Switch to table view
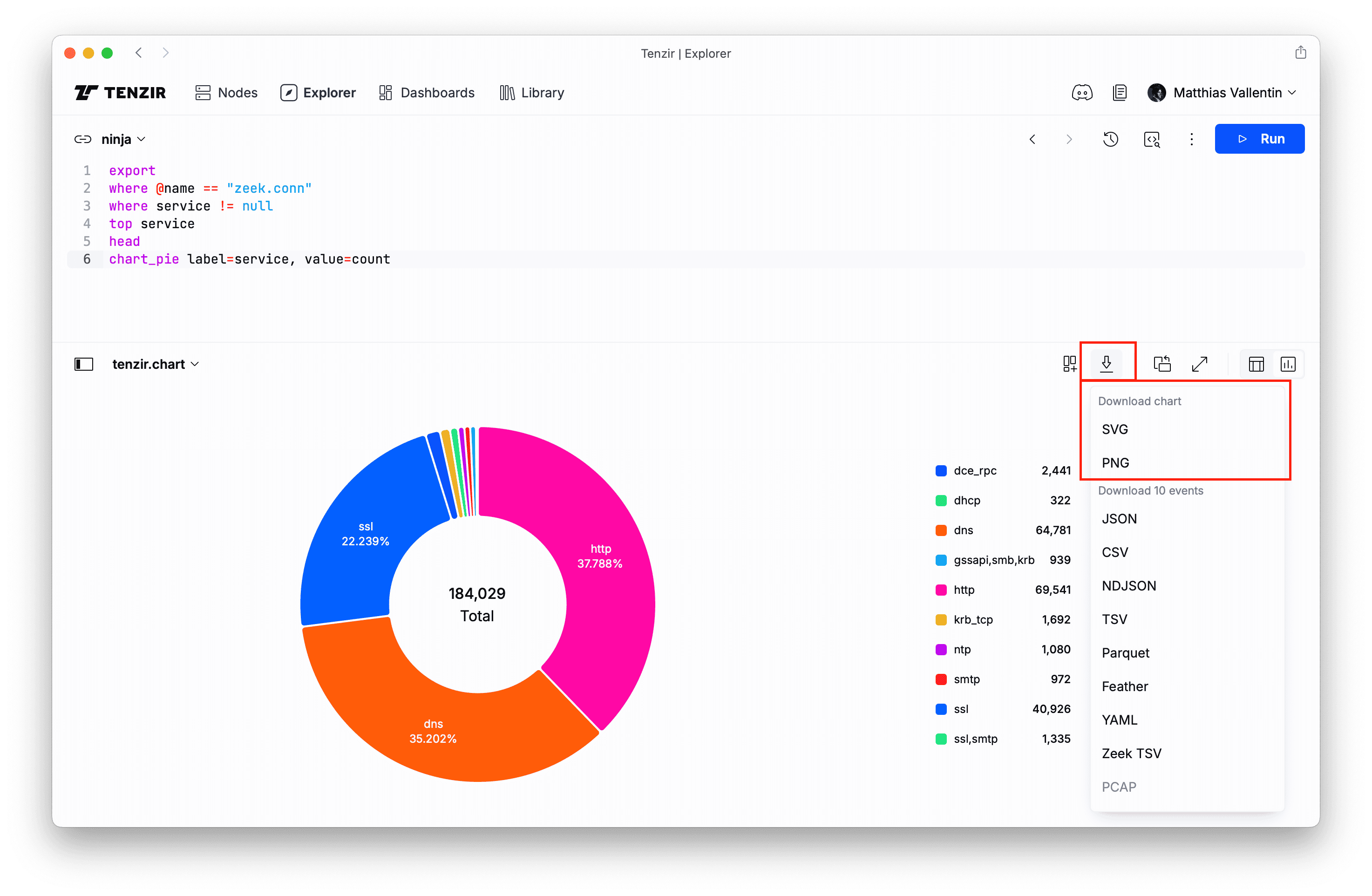 click(x=1256, y=364)
